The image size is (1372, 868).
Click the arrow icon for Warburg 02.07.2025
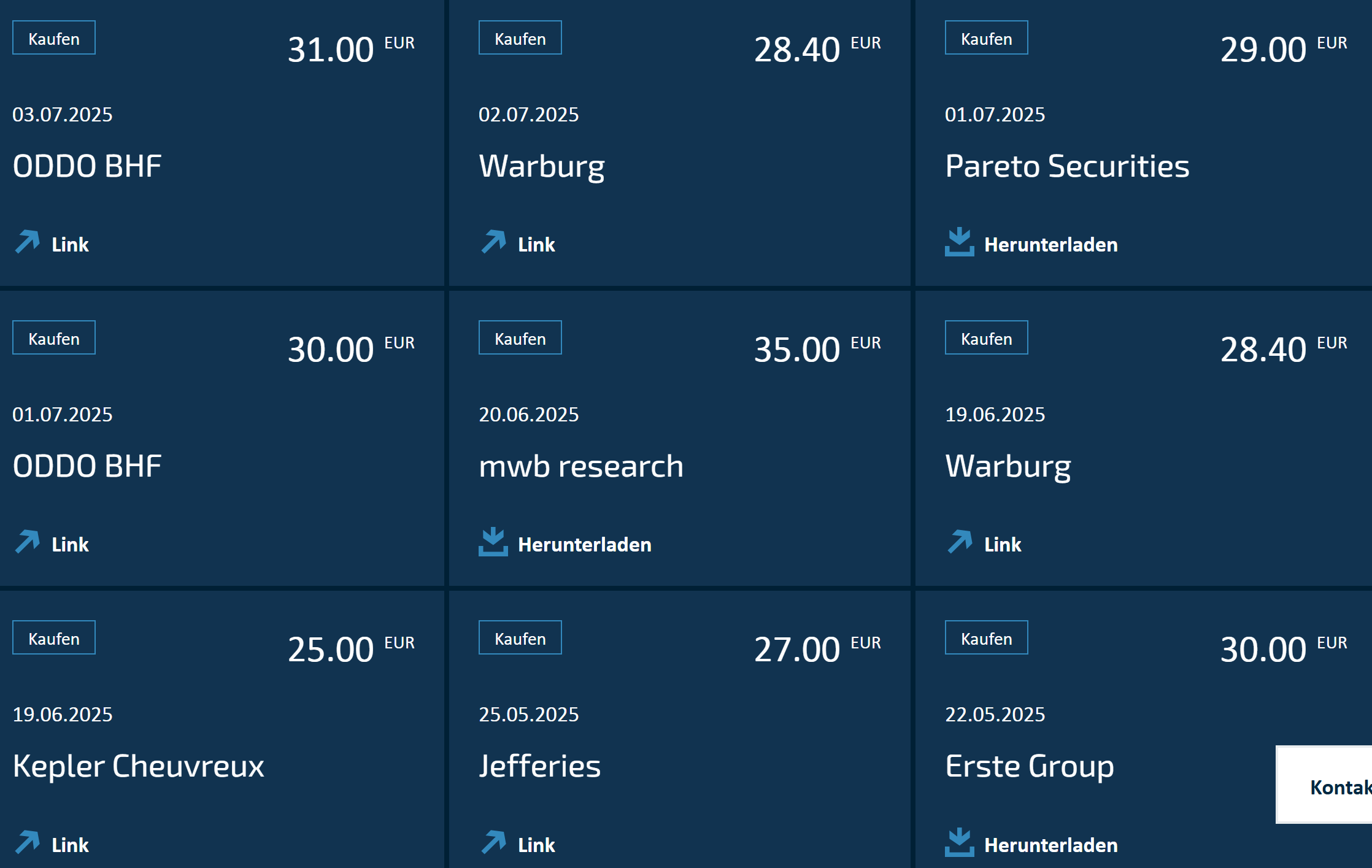click(x=494, y=242)
